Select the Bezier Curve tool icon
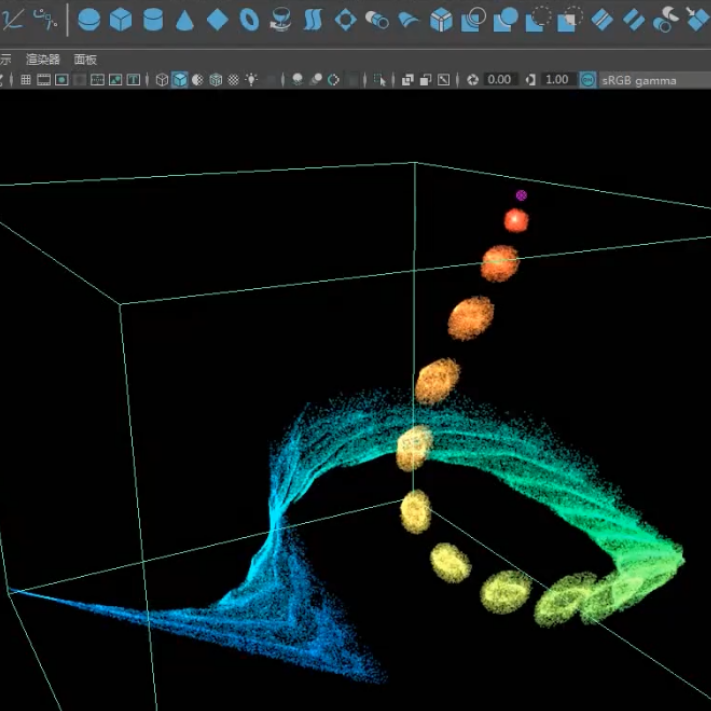Viewport: 711px width, 711px height. pyautogui.click(x=45, y=19)
